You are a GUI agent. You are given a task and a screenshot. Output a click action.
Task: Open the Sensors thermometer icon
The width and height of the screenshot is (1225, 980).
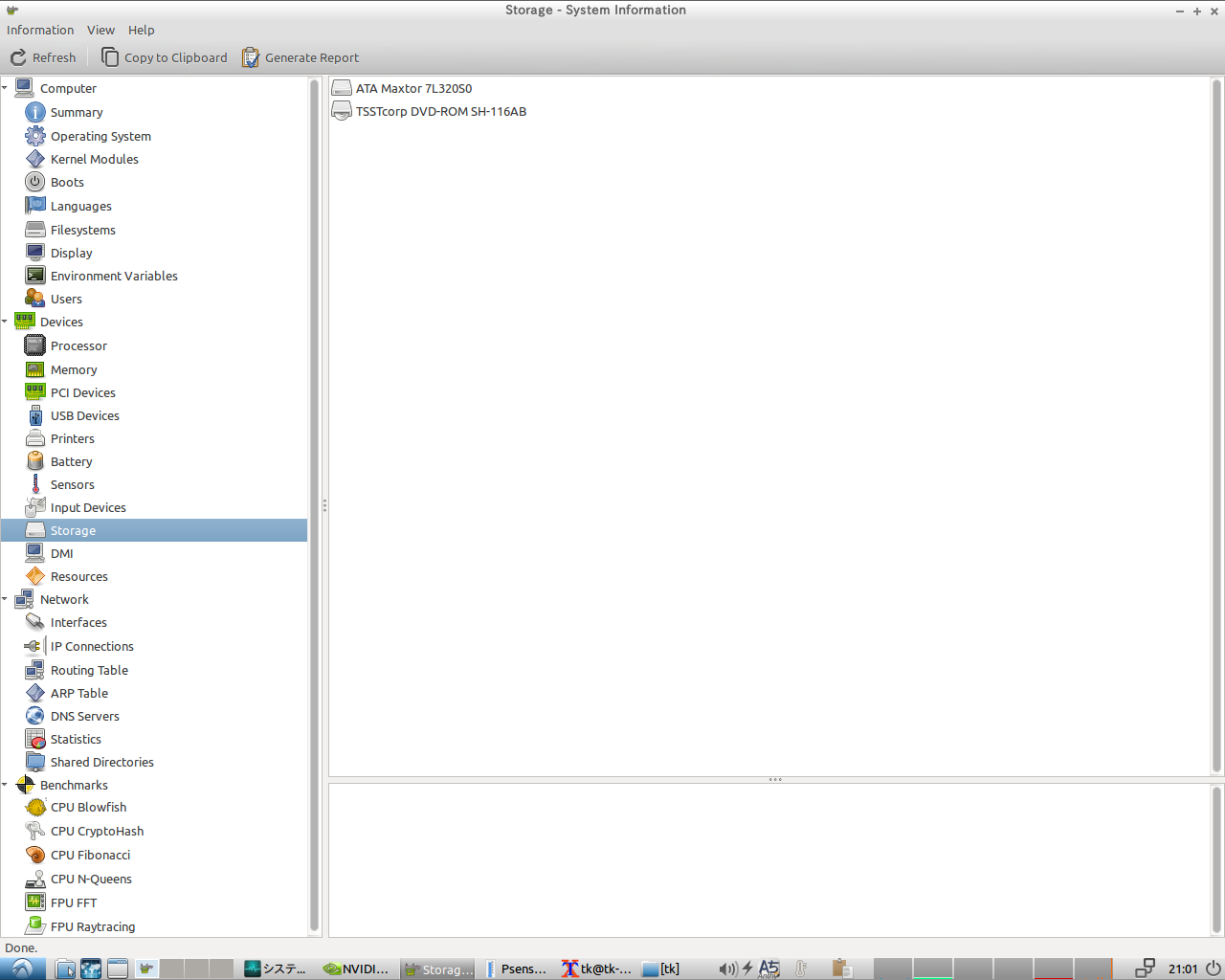click(35, 484)
